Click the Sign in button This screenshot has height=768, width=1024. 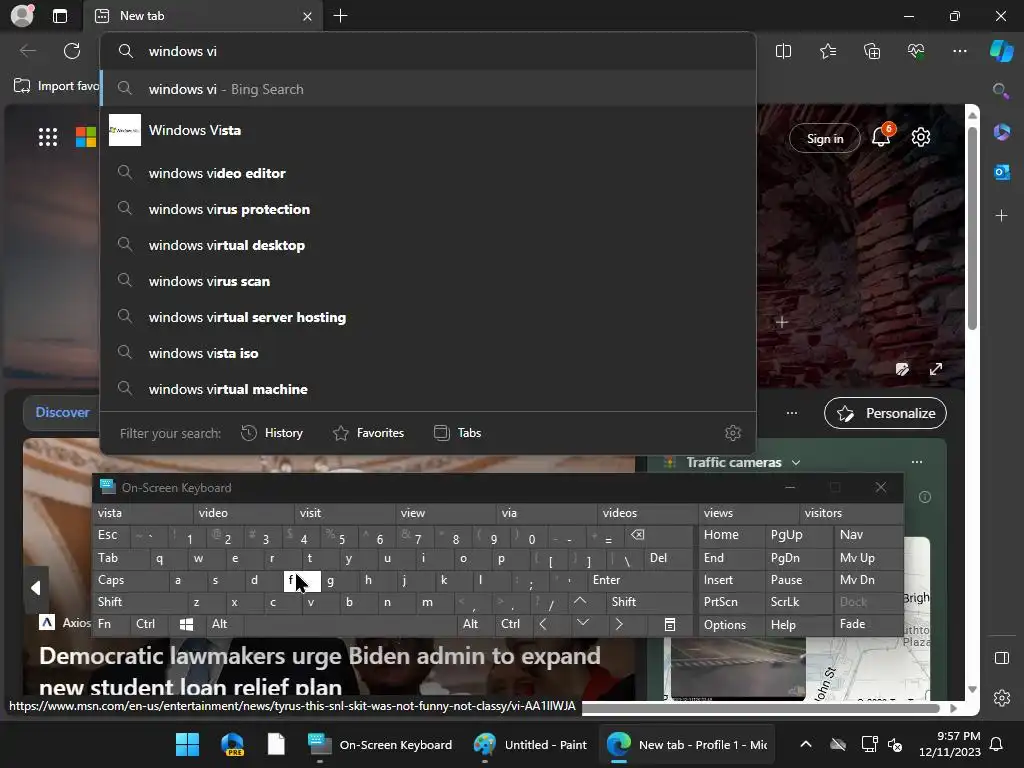pos(825,138)
